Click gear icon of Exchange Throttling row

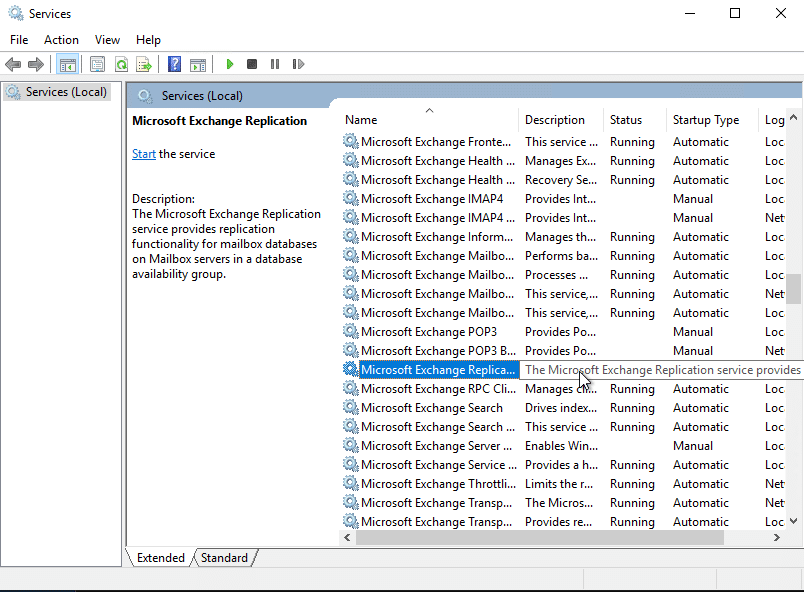point(351,483)
